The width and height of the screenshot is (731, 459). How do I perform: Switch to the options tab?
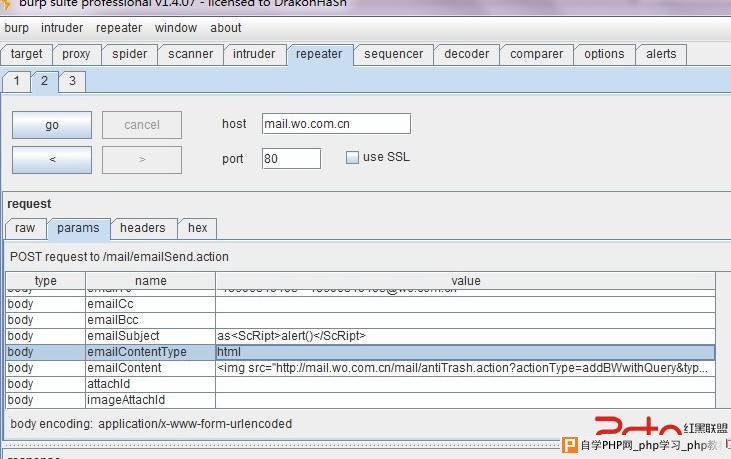click(x=604, y=54)
